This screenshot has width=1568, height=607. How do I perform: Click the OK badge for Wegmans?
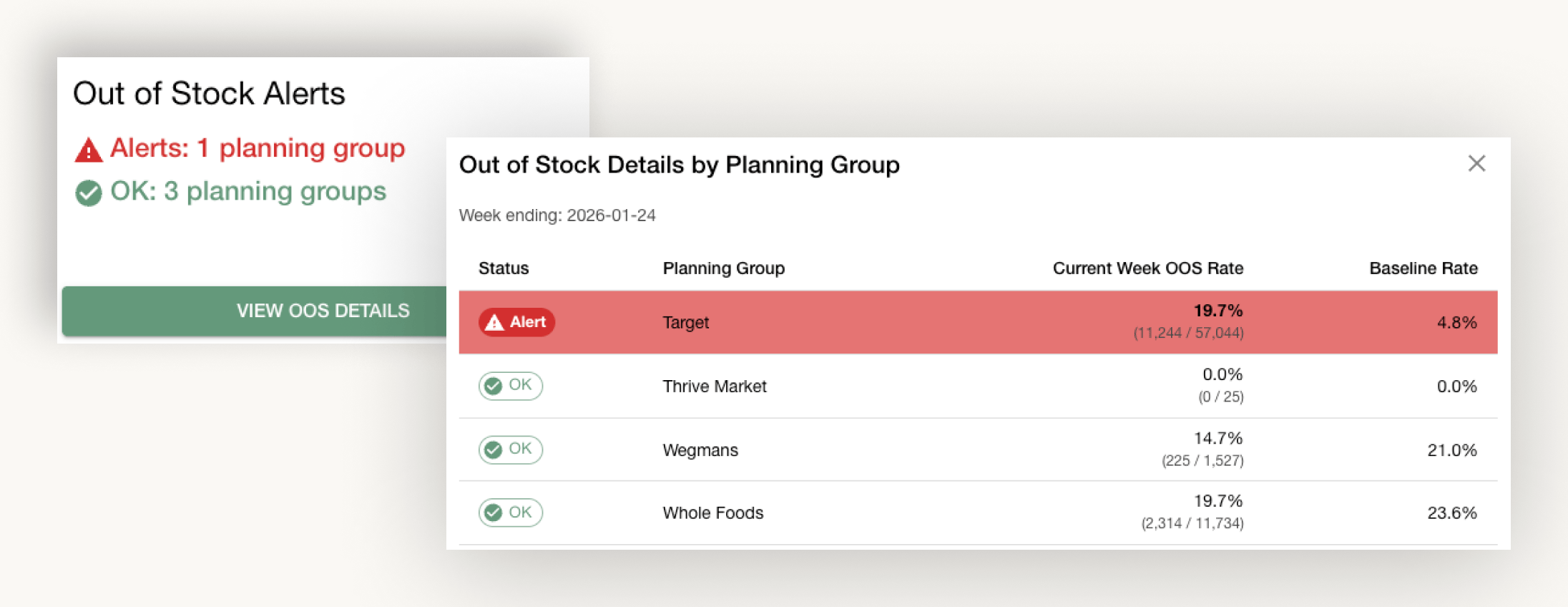pyautogui.click(x=511, y=450)
